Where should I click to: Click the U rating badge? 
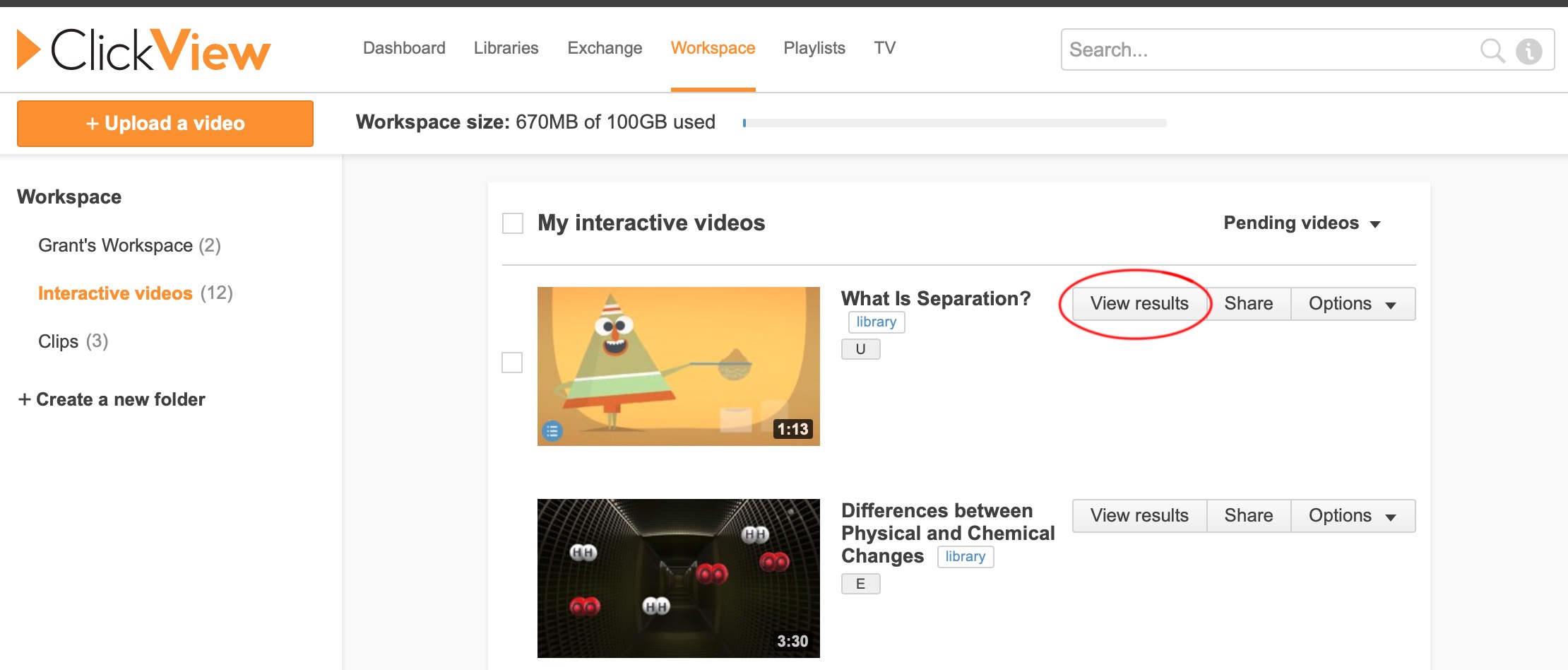pos(860,349)
